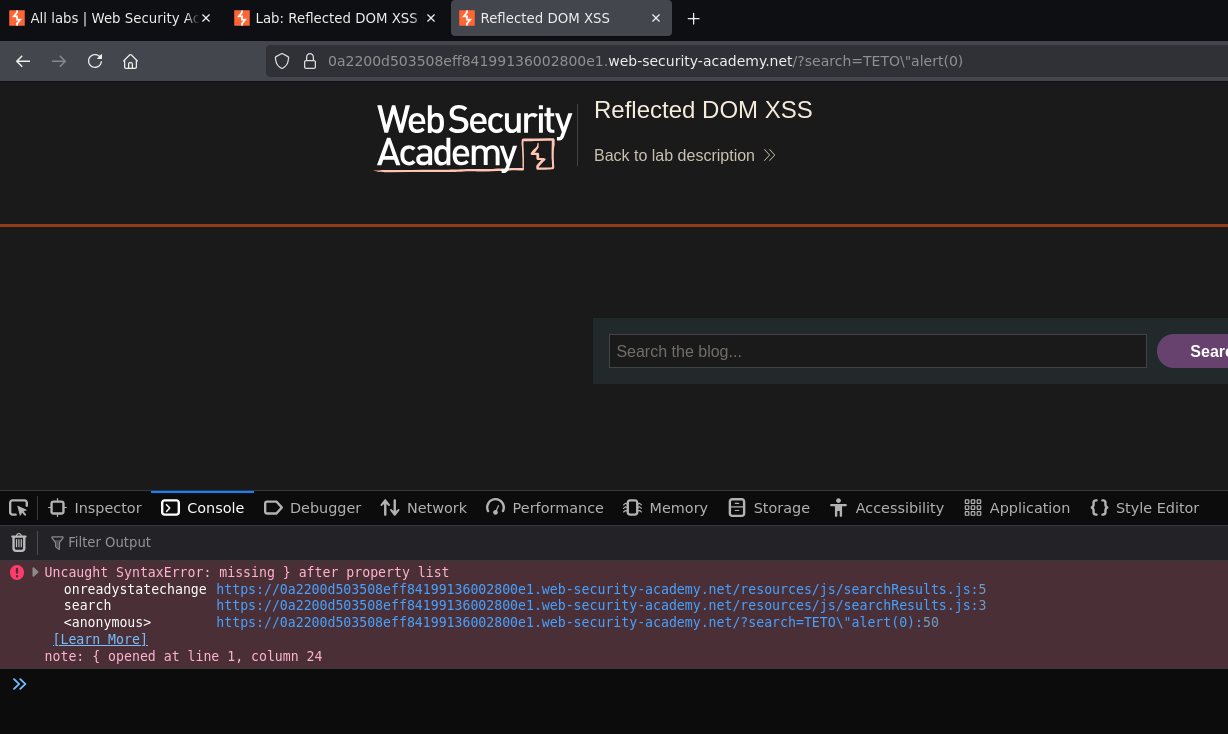Select the active Reflected DOM XSS tab
This screenshot has width=1228, height=734.
click(x=561, y=18)
